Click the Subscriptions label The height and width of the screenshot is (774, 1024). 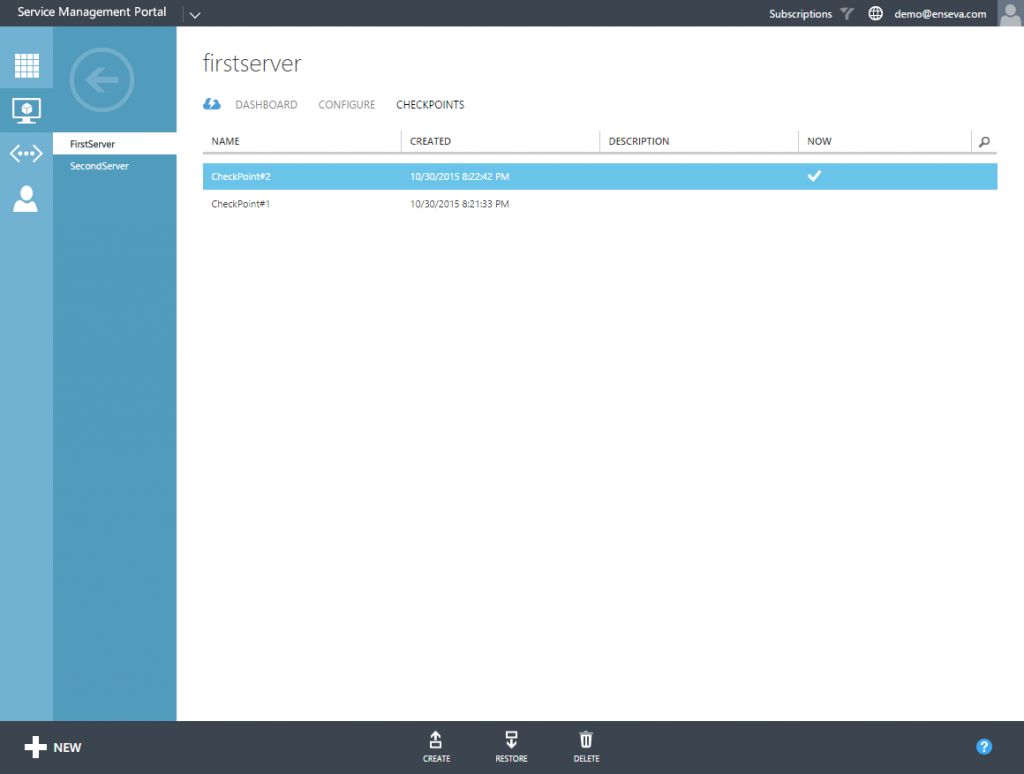point(801,14)
